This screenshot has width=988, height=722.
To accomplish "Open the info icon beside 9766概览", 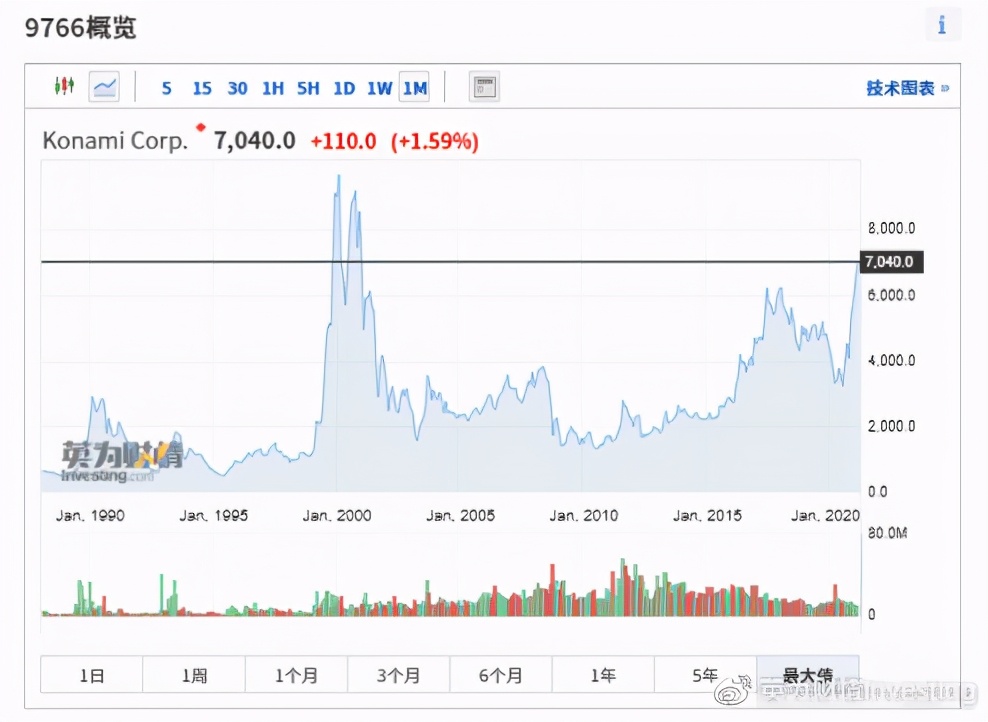I will [x=942, y=25].
